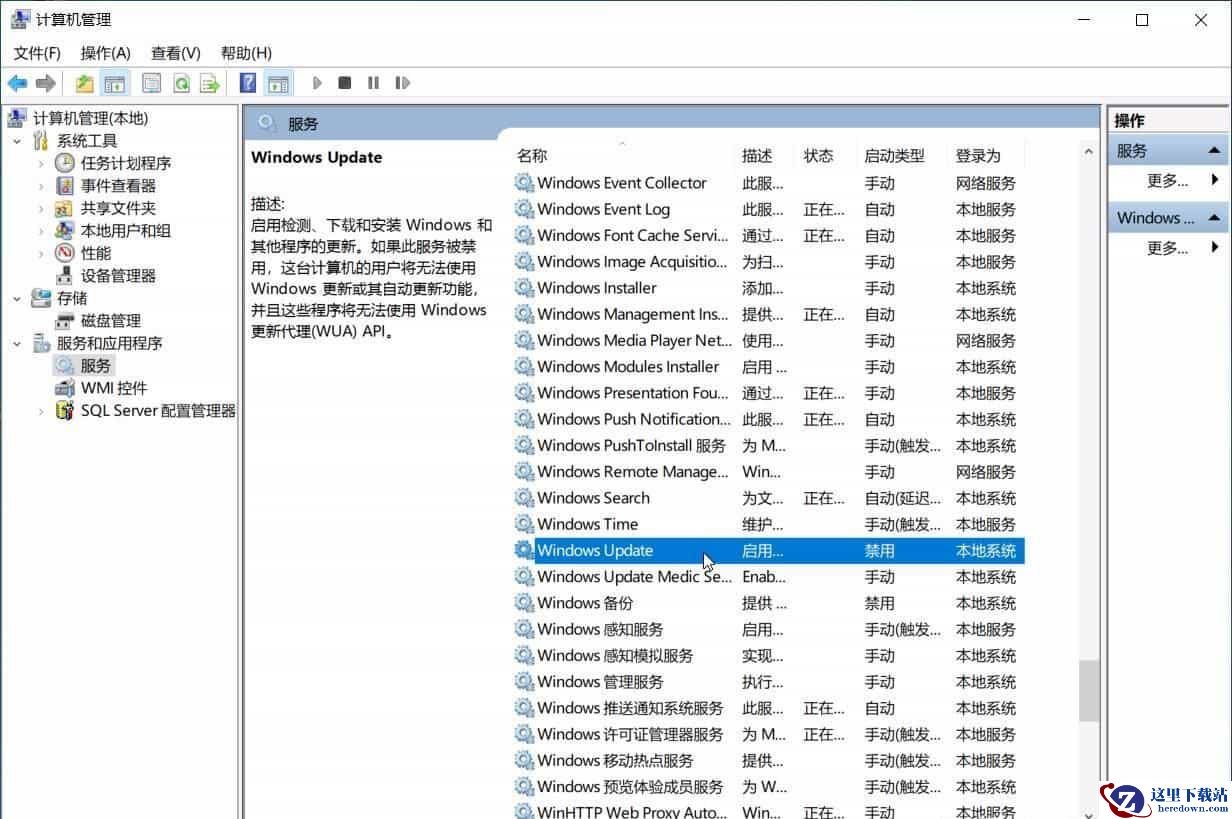Image resolution: width=1232 pixels, height=819 pixels.
Task: Select 计算机管理(本地) root node
Action: 90,118
